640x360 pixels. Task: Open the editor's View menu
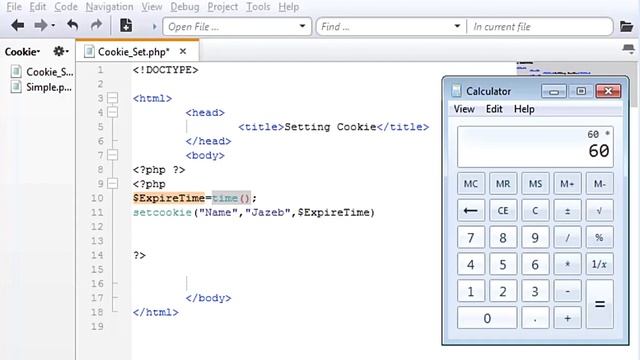pos(151,7)
